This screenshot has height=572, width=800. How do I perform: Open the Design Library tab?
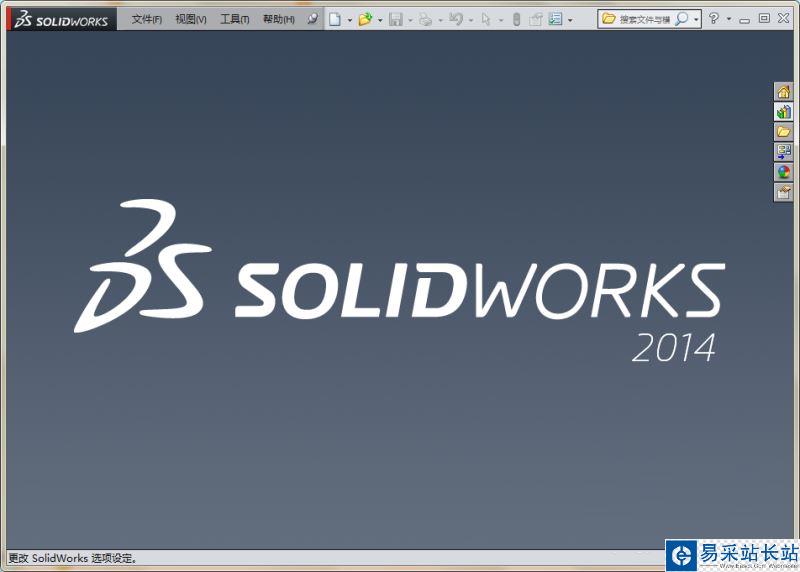(x=783, y=112)
